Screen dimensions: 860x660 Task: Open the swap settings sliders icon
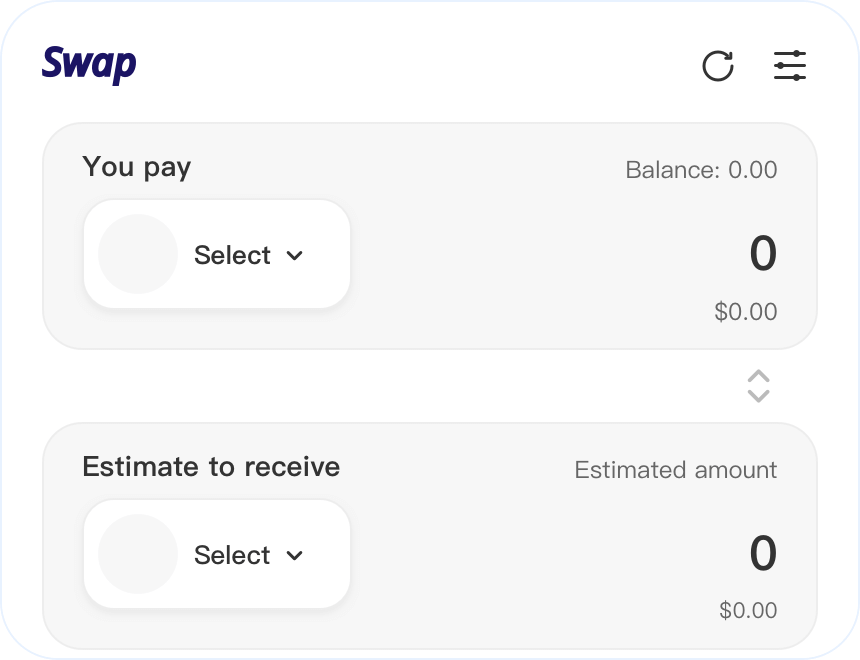790,66
